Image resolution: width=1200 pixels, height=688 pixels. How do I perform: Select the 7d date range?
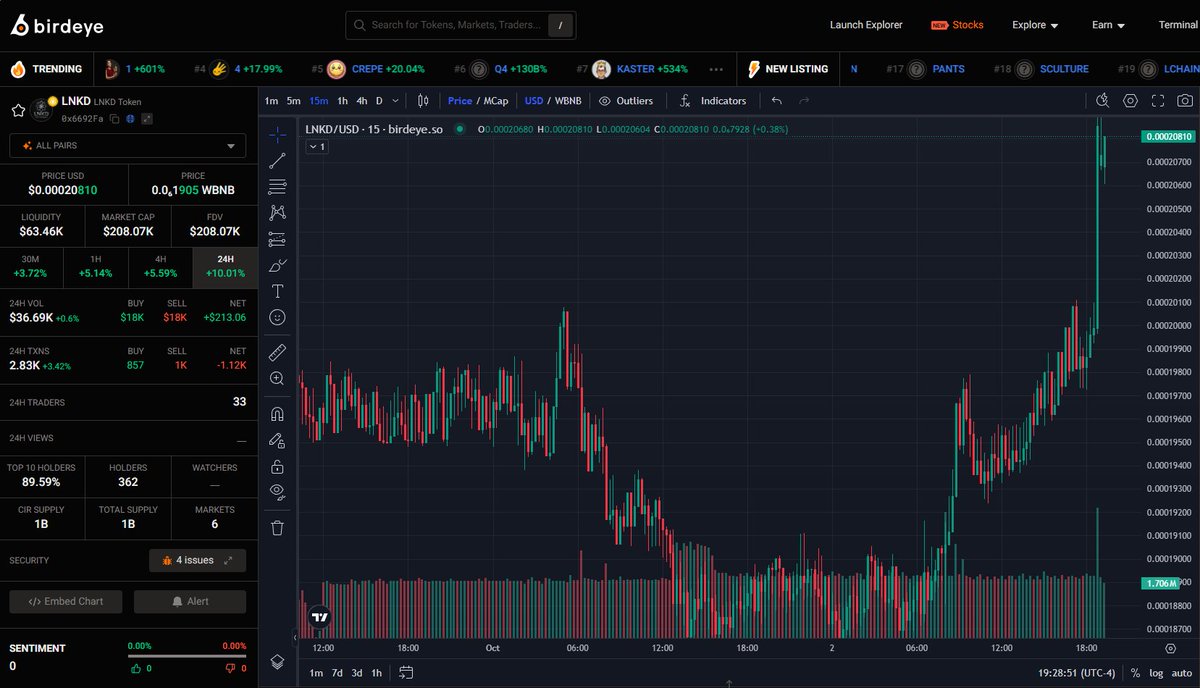coord(337,673)
